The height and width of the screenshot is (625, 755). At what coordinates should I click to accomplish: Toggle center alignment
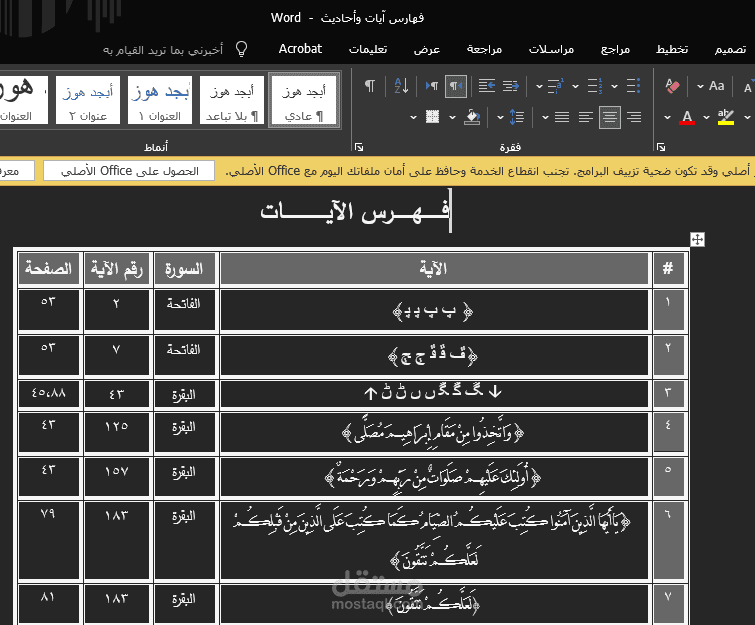(x=610, y=117)
